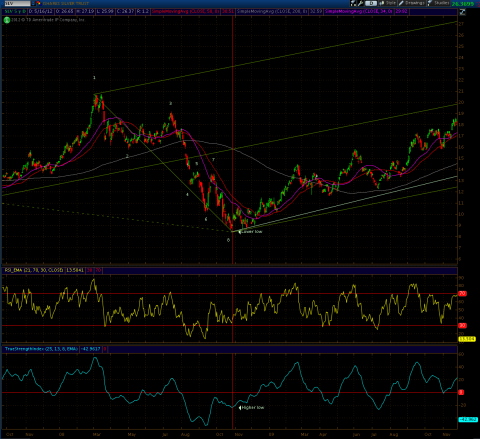Click the yellow 13.584 RSI axis tag
The width and height of the screenshot is (480, 439).
pos(467,339)
